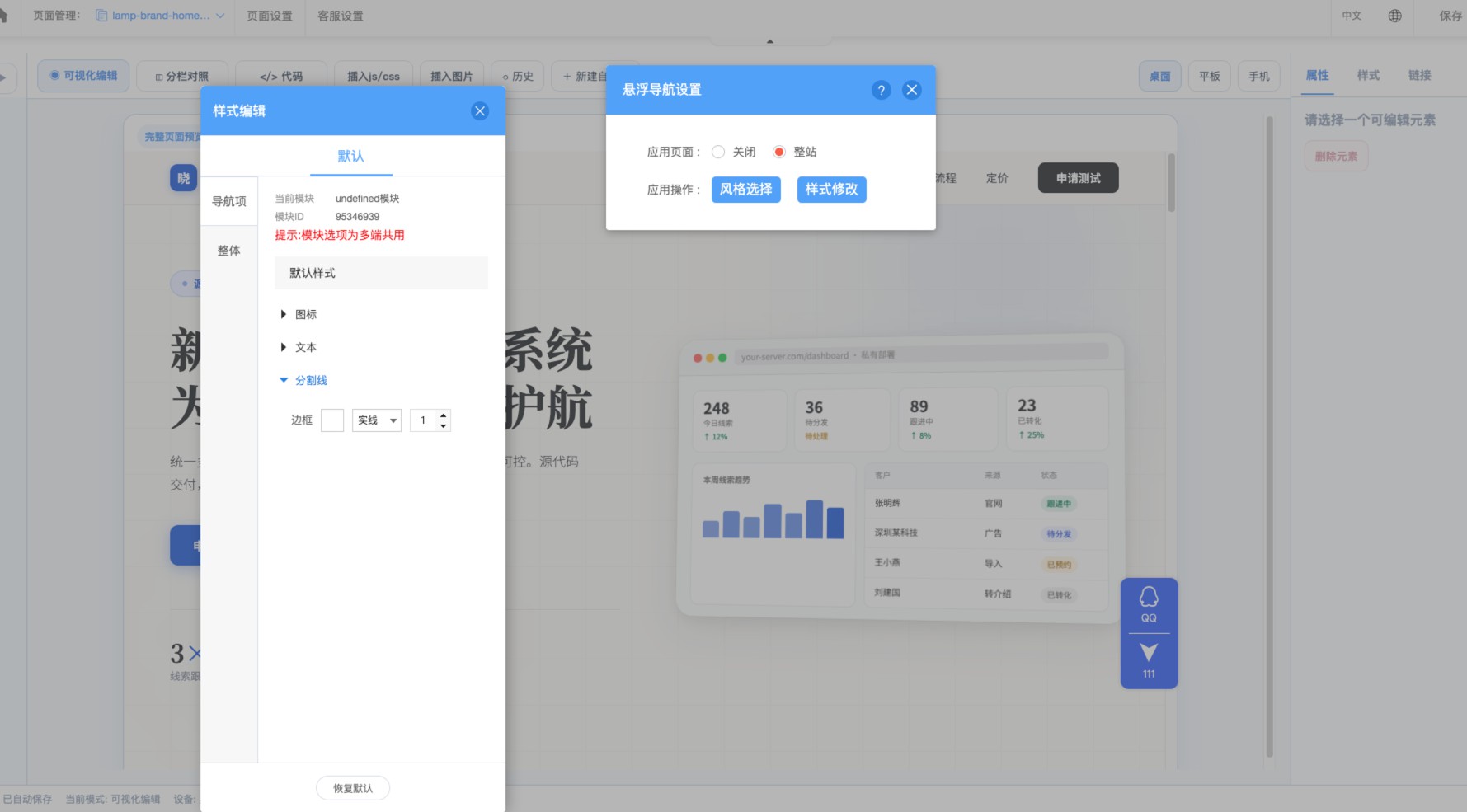Select the 平板 device view
Image resolution: width=1467 pixels, height=812 pixels.
pos(1210,76)
